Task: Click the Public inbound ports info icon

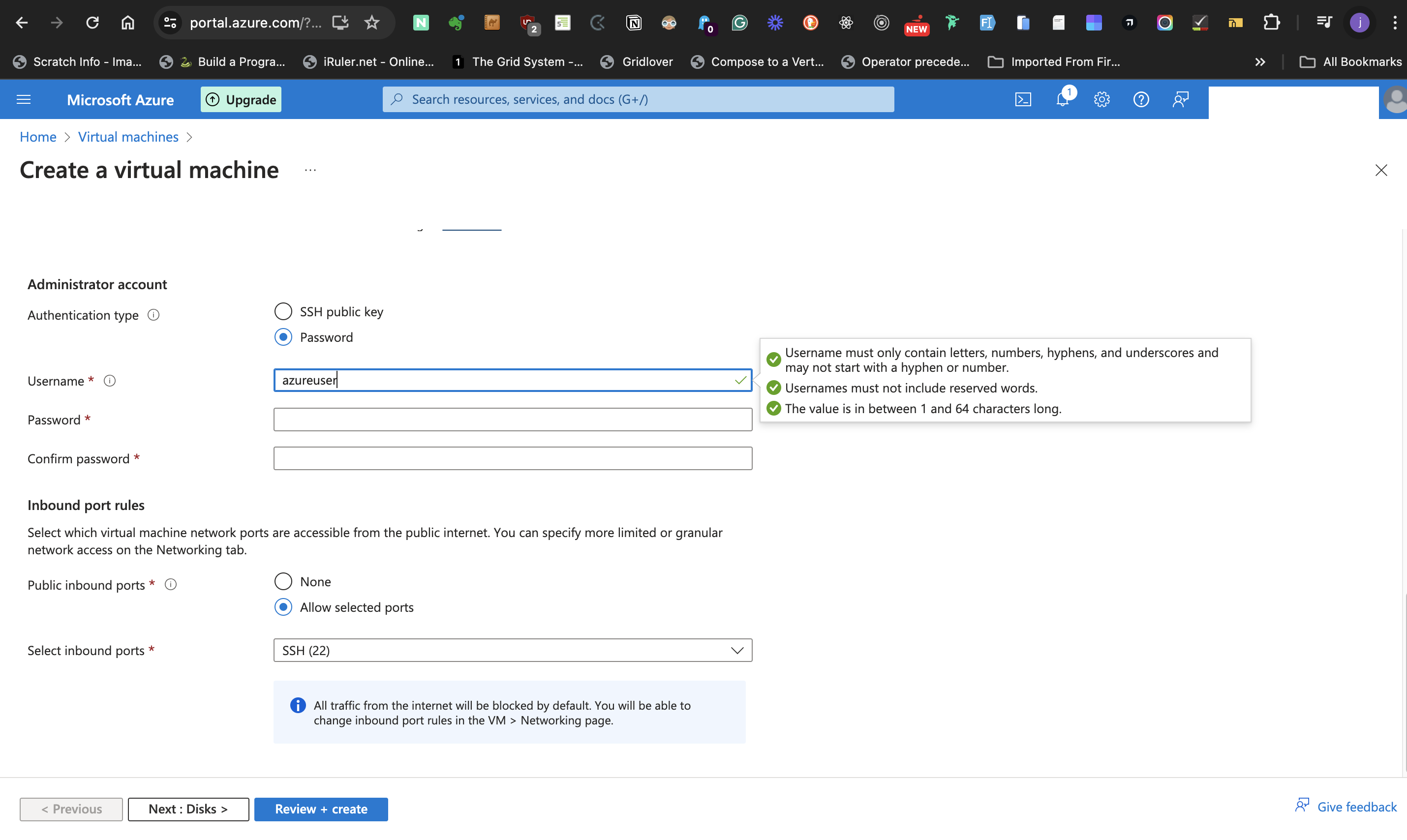Action: [170, 585]
